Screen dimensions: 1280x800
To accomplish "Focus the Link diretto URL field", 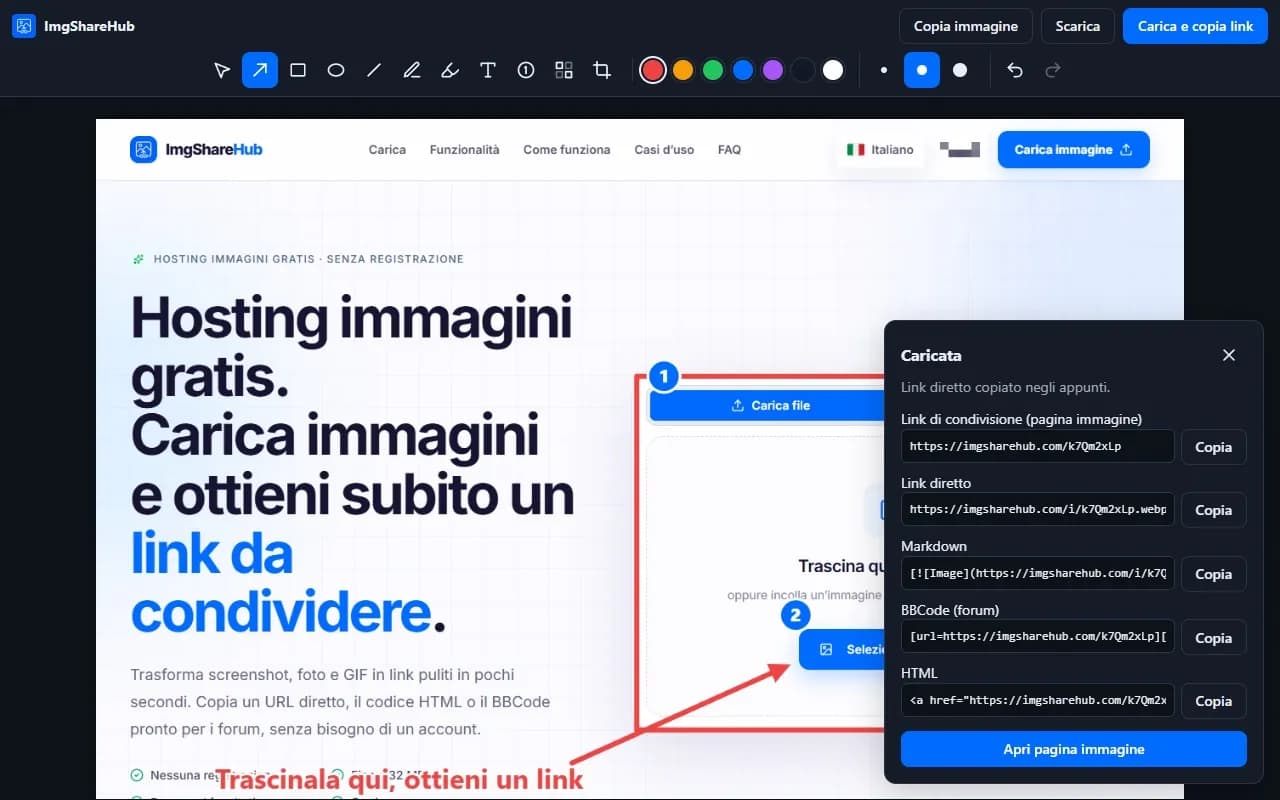I will (x=1038, y=510).
